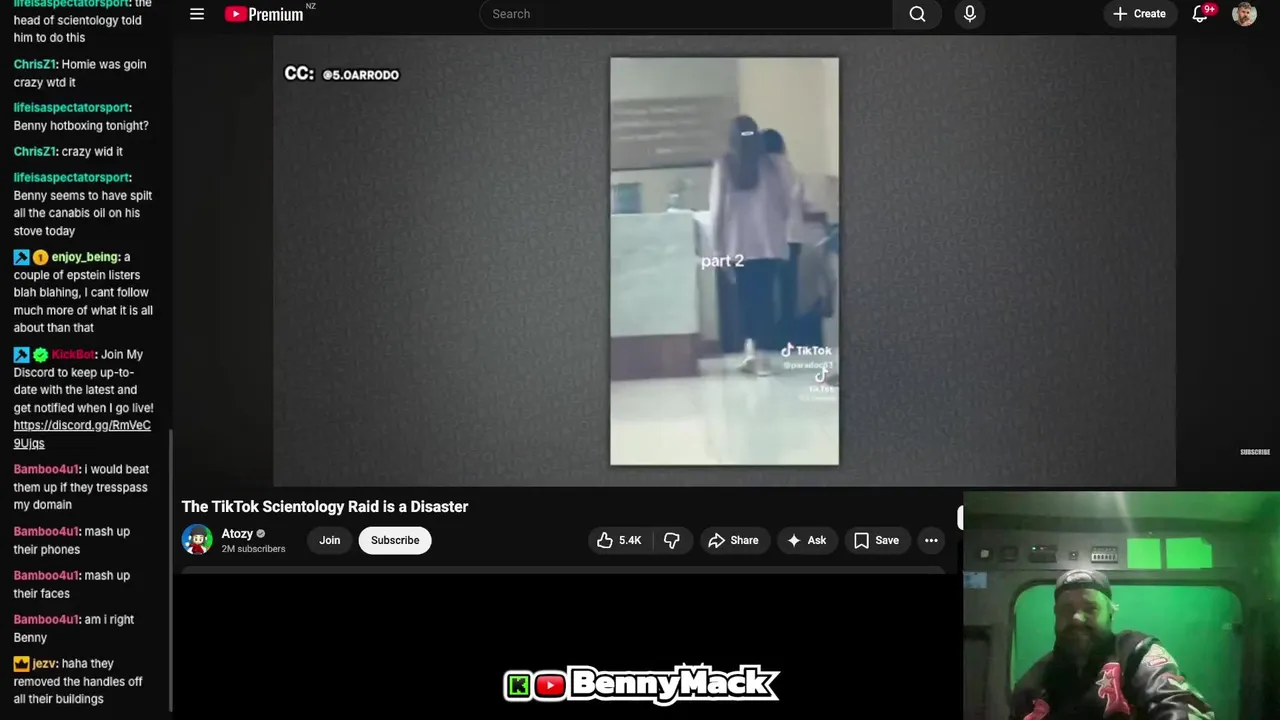Save the video to a playlist
The image size is (1280, 720).
[876, 540]
